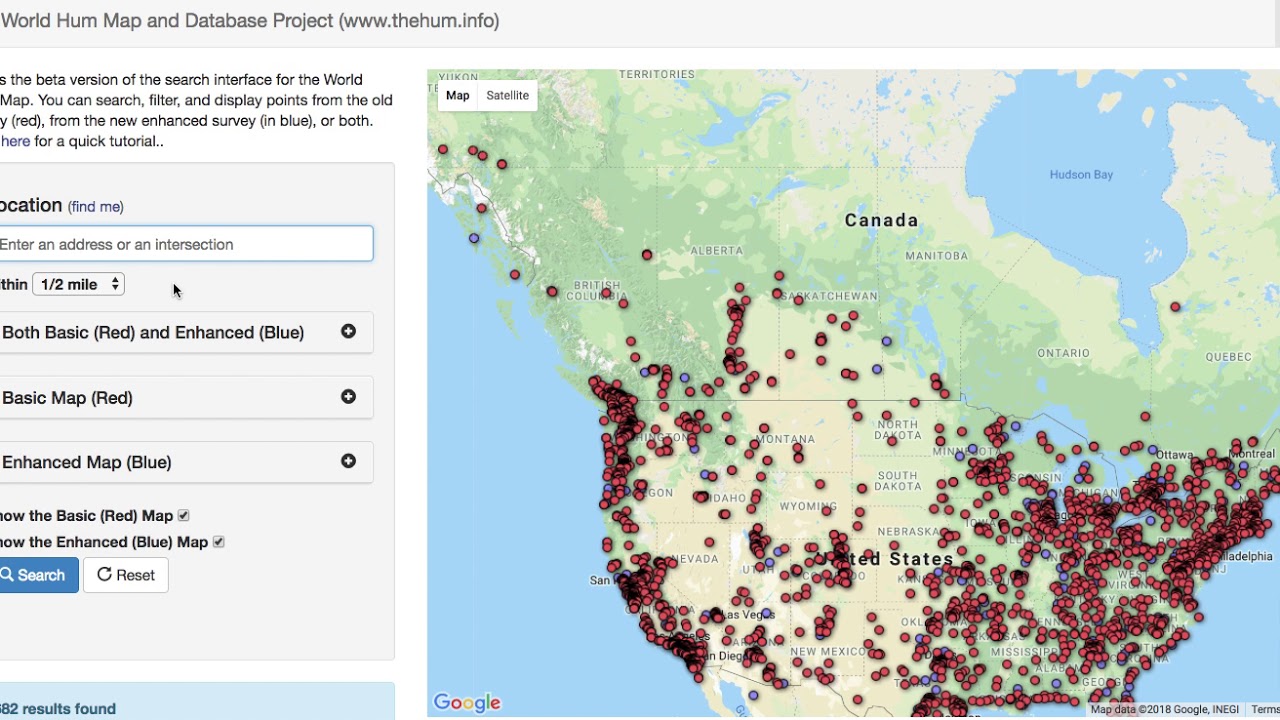Toggle Show the Basic (Red) Map checkbox
Screen dimensions: 1280x720
[x=183, y=516]
